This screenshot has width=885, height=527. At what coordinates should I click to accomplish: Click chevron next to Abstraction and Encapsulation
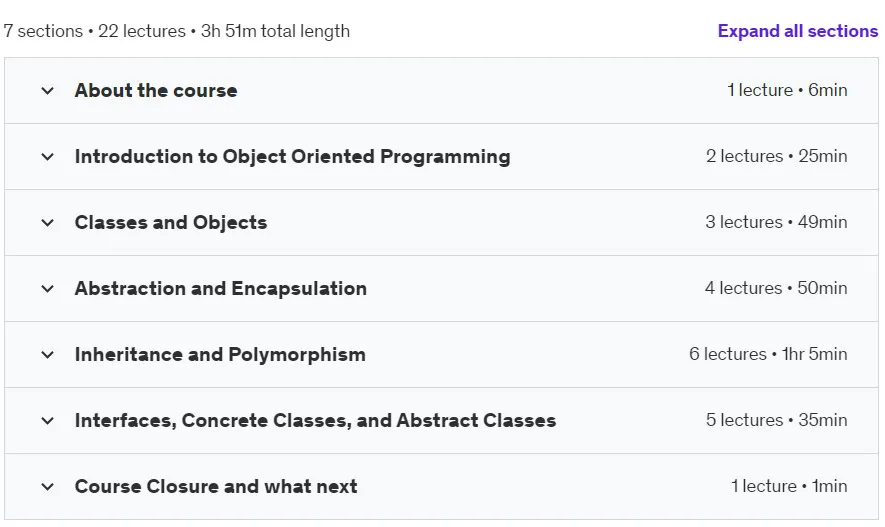pyautogui.click(x=47, y=288)
